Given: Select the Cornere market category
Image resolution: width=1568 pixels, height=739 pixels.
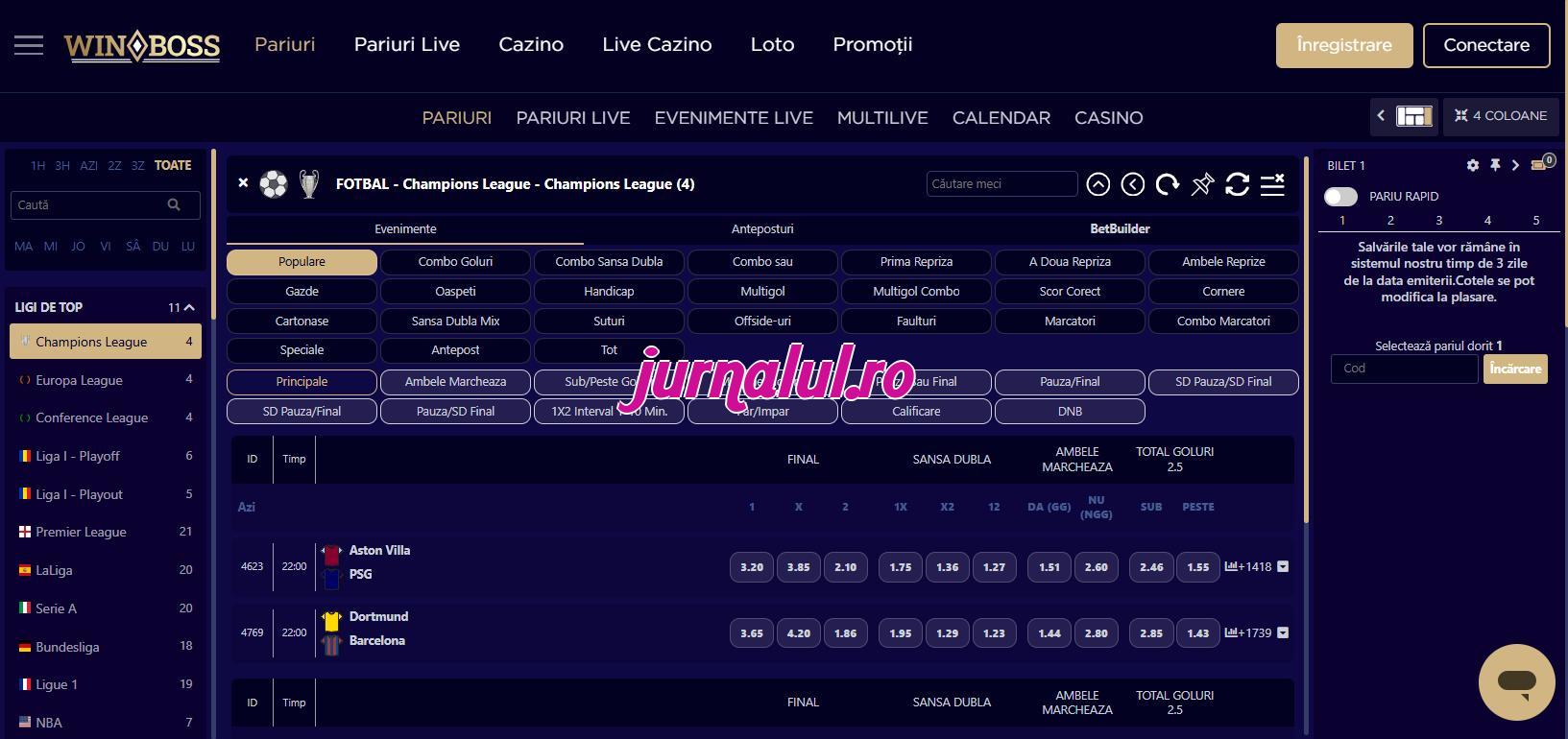Looking at the screenshot, I should (x=1223, y=292).
